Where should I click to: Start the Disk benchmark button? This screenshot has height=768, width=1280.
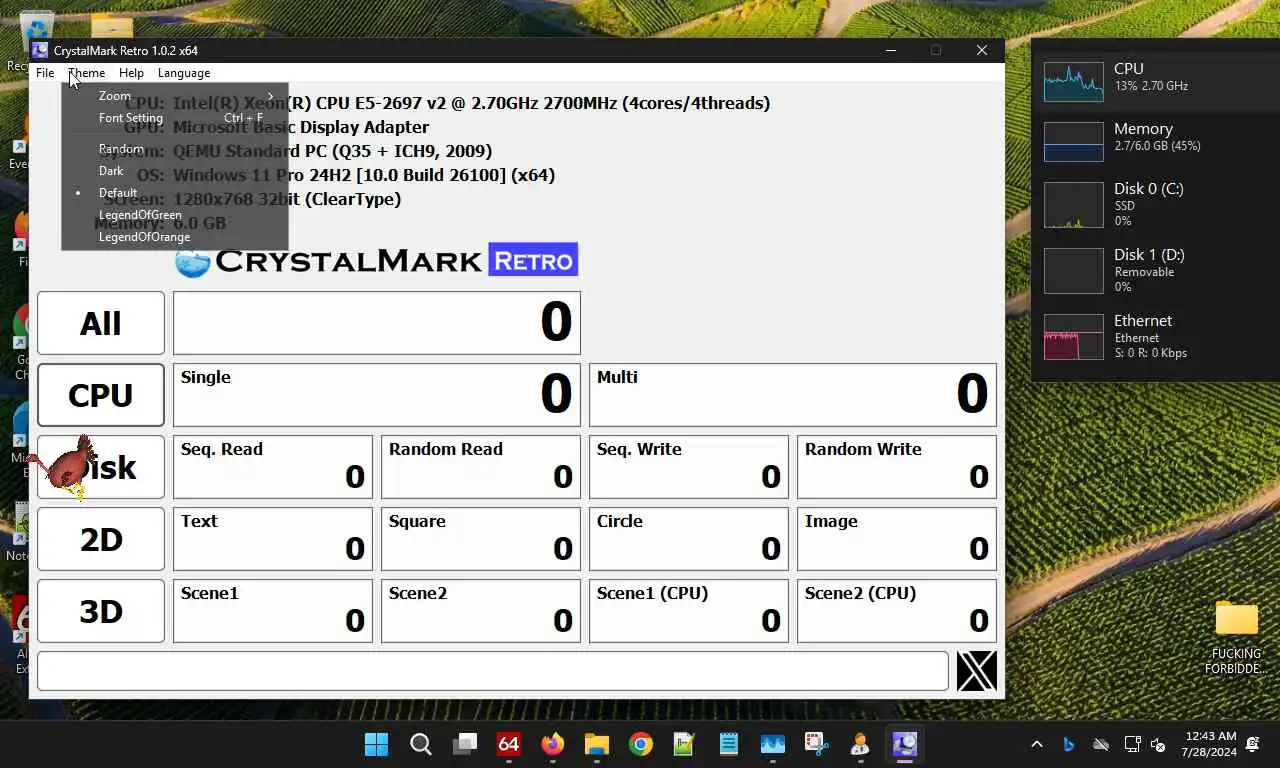[x=101, y=467]
